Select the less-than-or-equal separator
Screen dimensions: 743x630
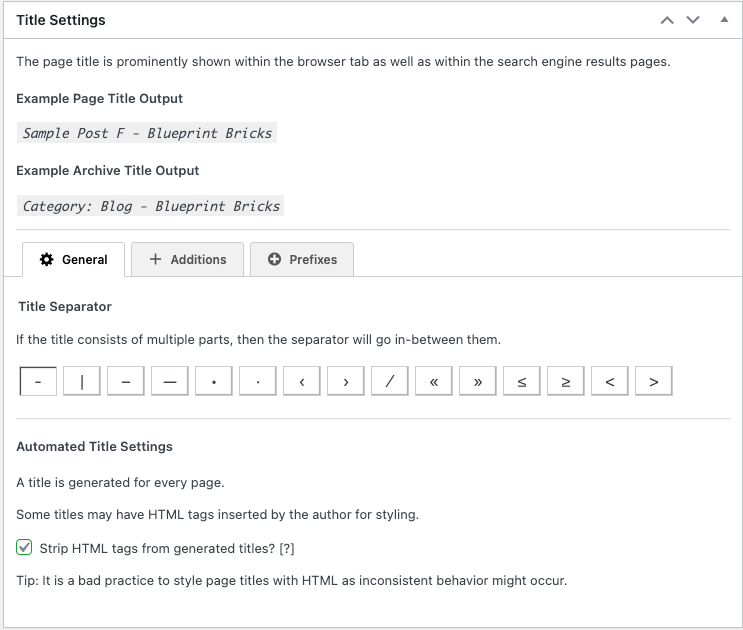pos(522,381)
